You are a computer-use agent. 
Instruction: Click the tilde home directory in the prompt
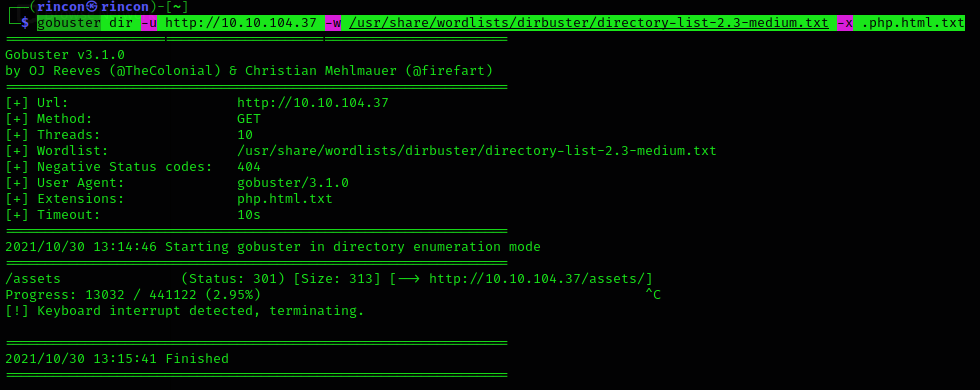177,7
